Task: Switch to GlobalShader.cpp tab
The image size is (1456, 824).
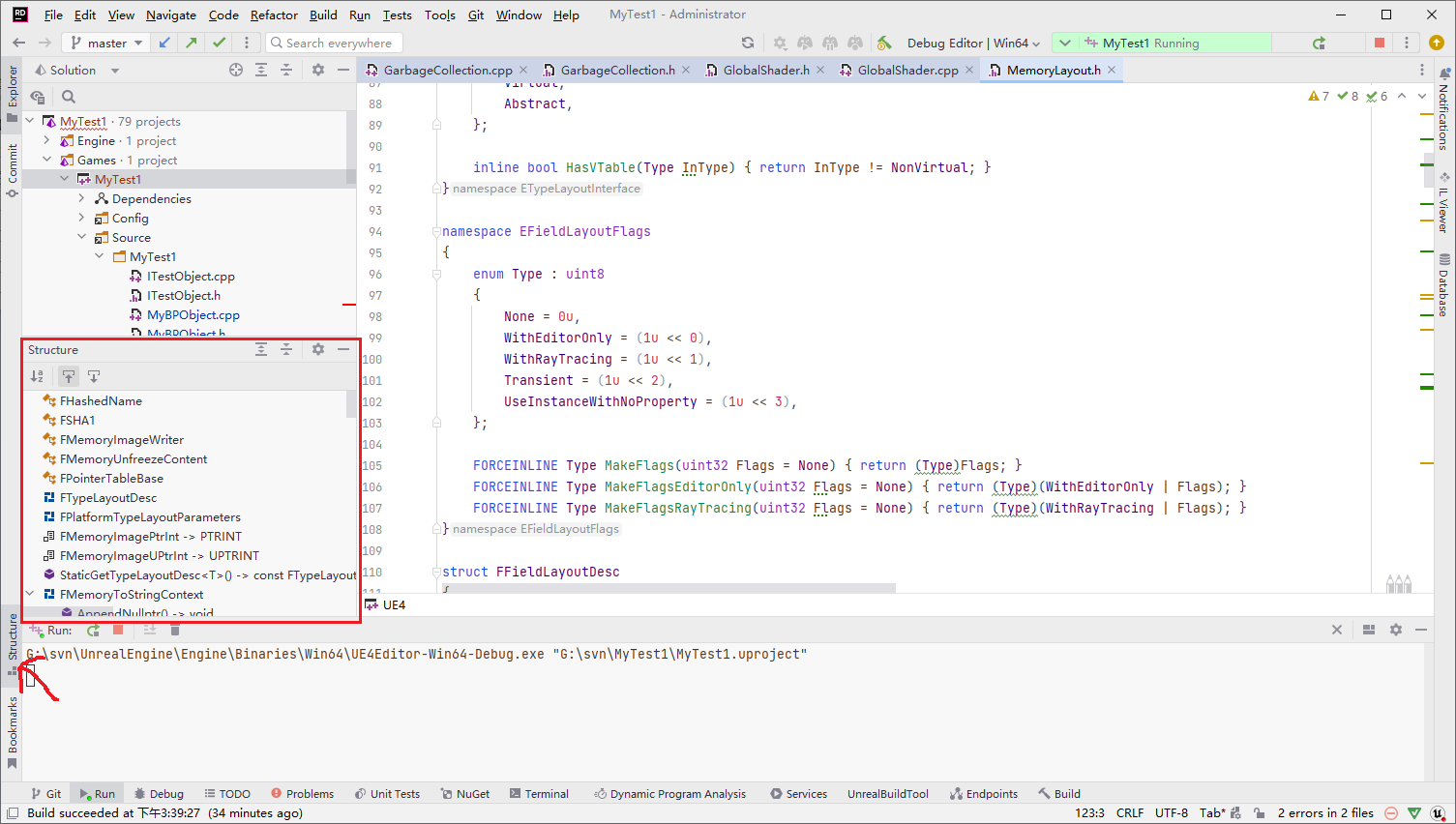Action: click(907, 70)
